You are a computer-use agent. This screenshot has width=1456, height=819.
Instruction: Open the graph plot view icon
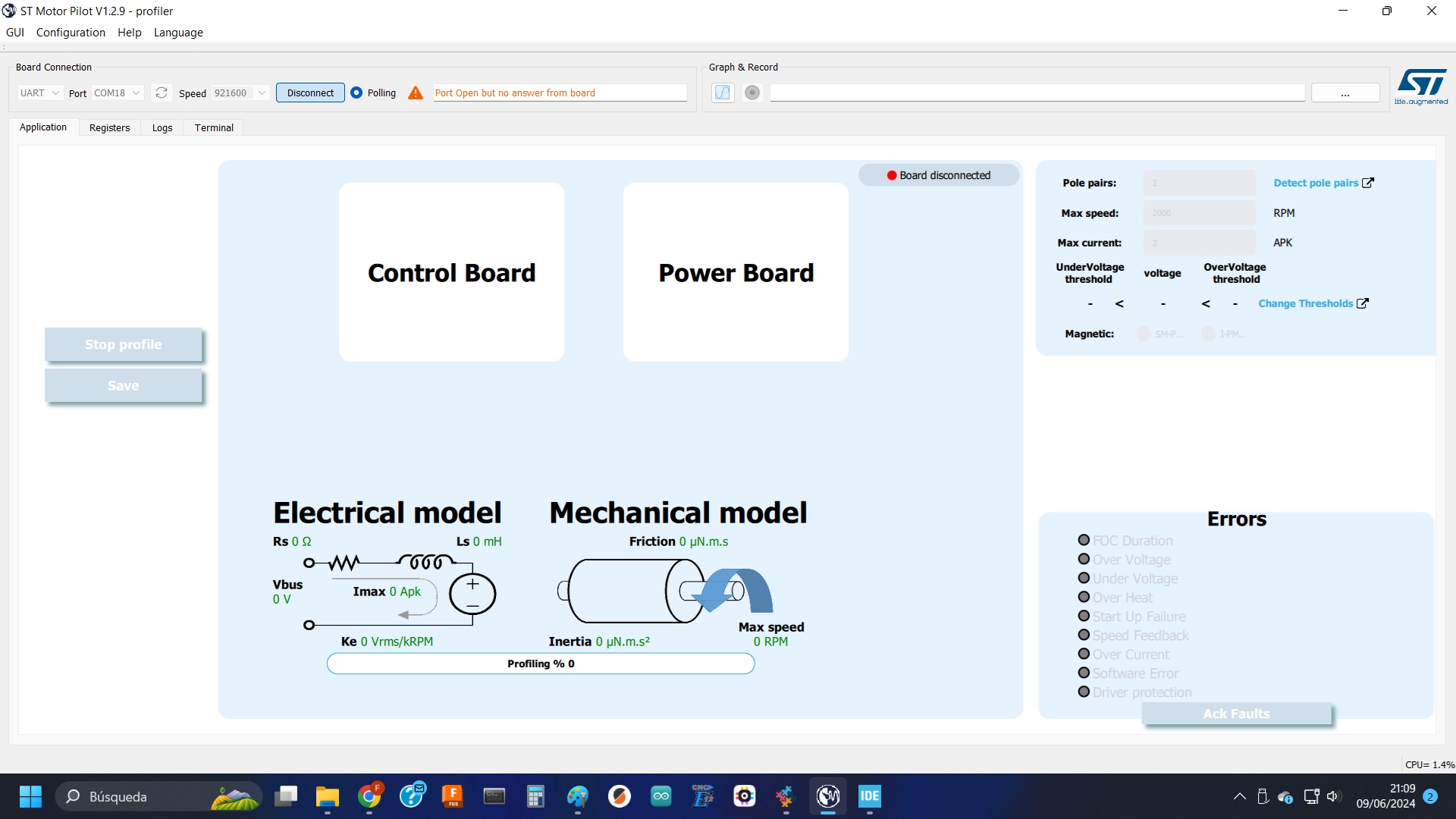pos(722,93)
